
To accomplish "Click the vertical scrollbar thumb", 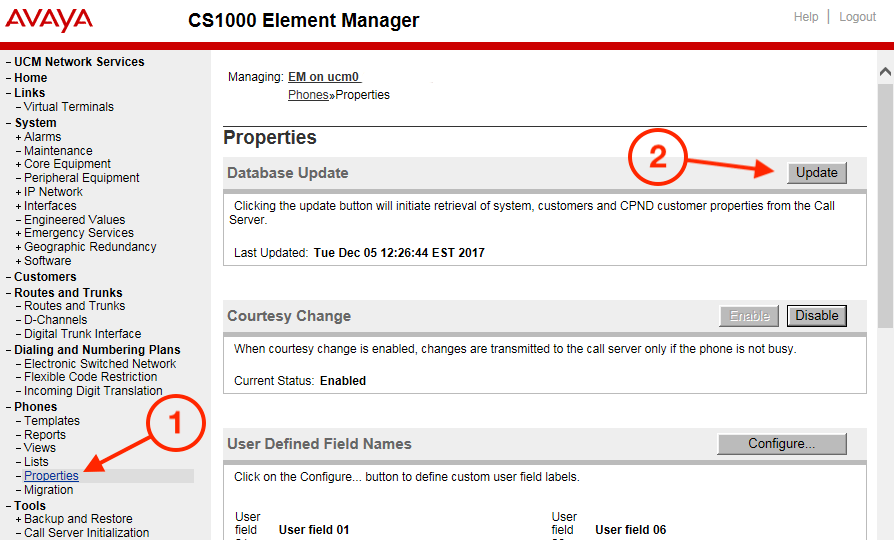I will click(885, 205).
